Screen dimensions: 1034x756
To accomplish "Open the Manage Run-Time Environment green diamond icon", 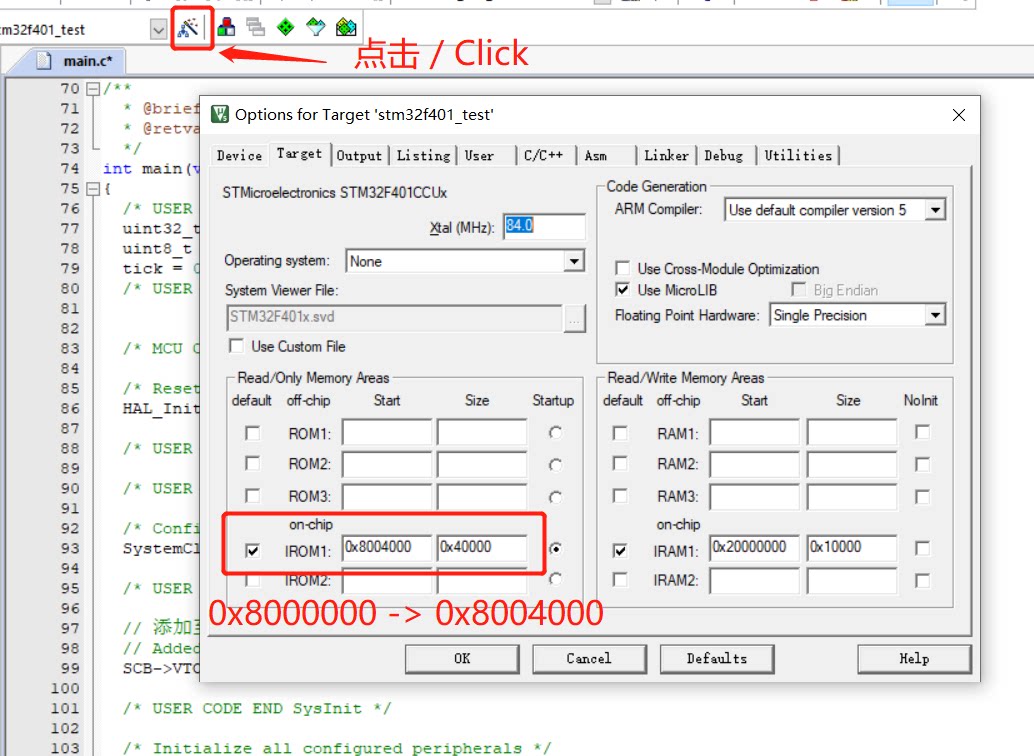I will pos(286,28).
